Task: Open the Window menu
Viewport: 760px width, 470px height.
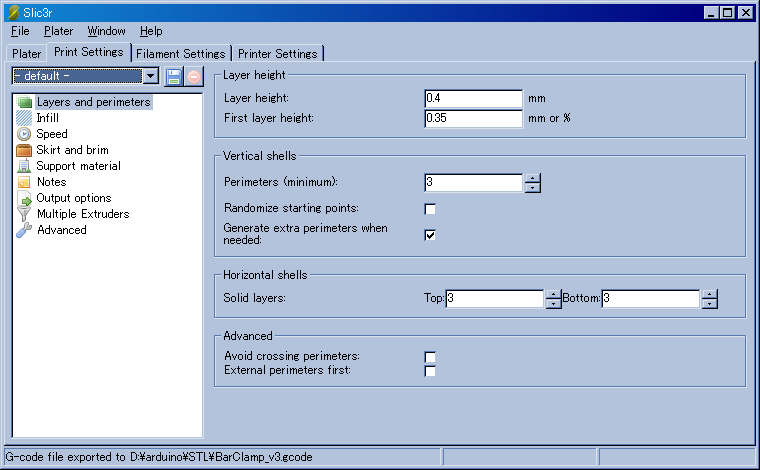Action: 106,31
